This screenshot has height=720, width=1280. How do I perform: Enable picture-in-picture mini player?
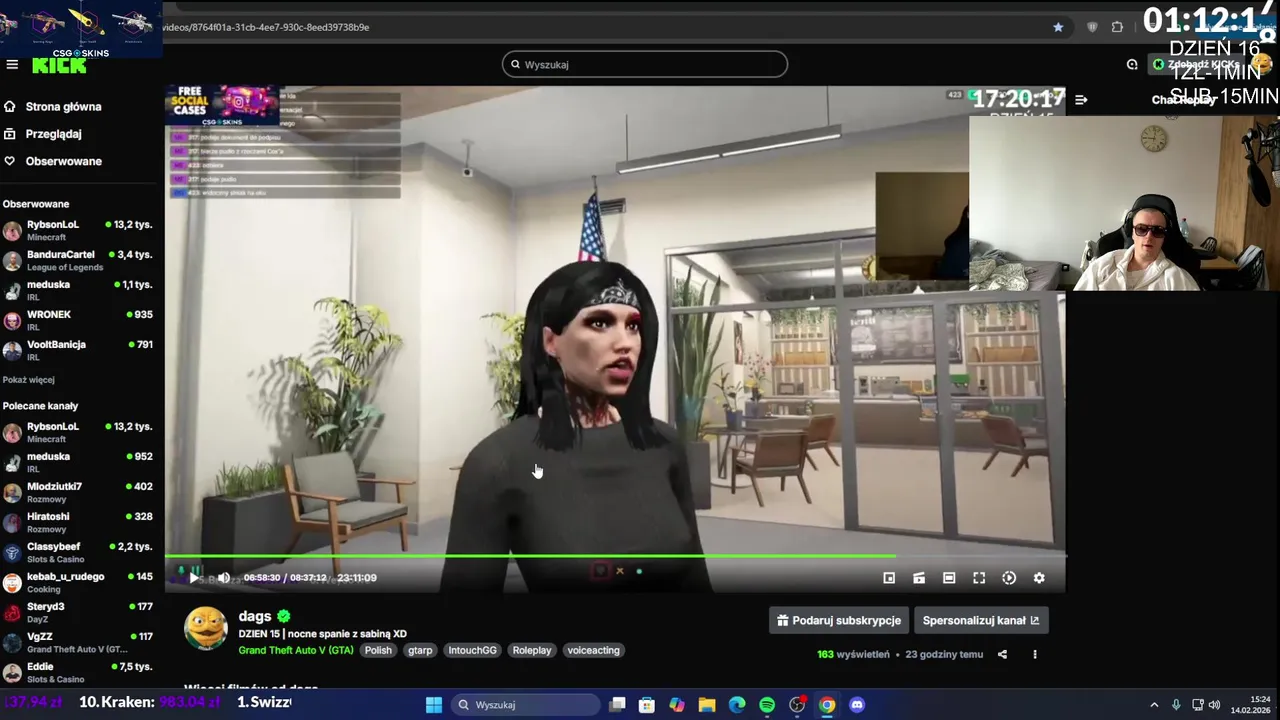click(x=889, y=578)
